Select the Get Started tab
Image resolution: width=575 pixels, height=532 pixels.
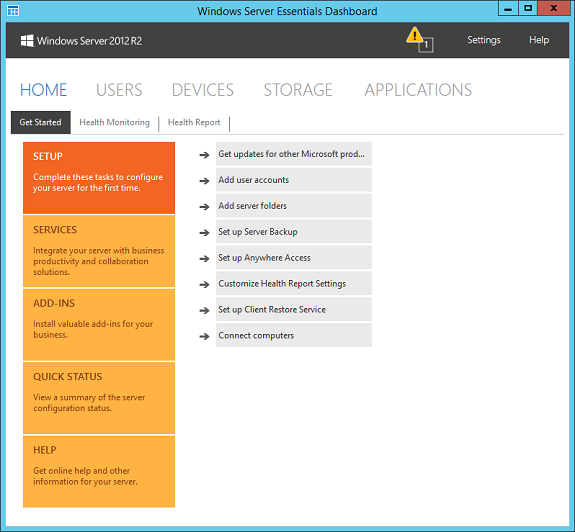[x=41, y=122]
